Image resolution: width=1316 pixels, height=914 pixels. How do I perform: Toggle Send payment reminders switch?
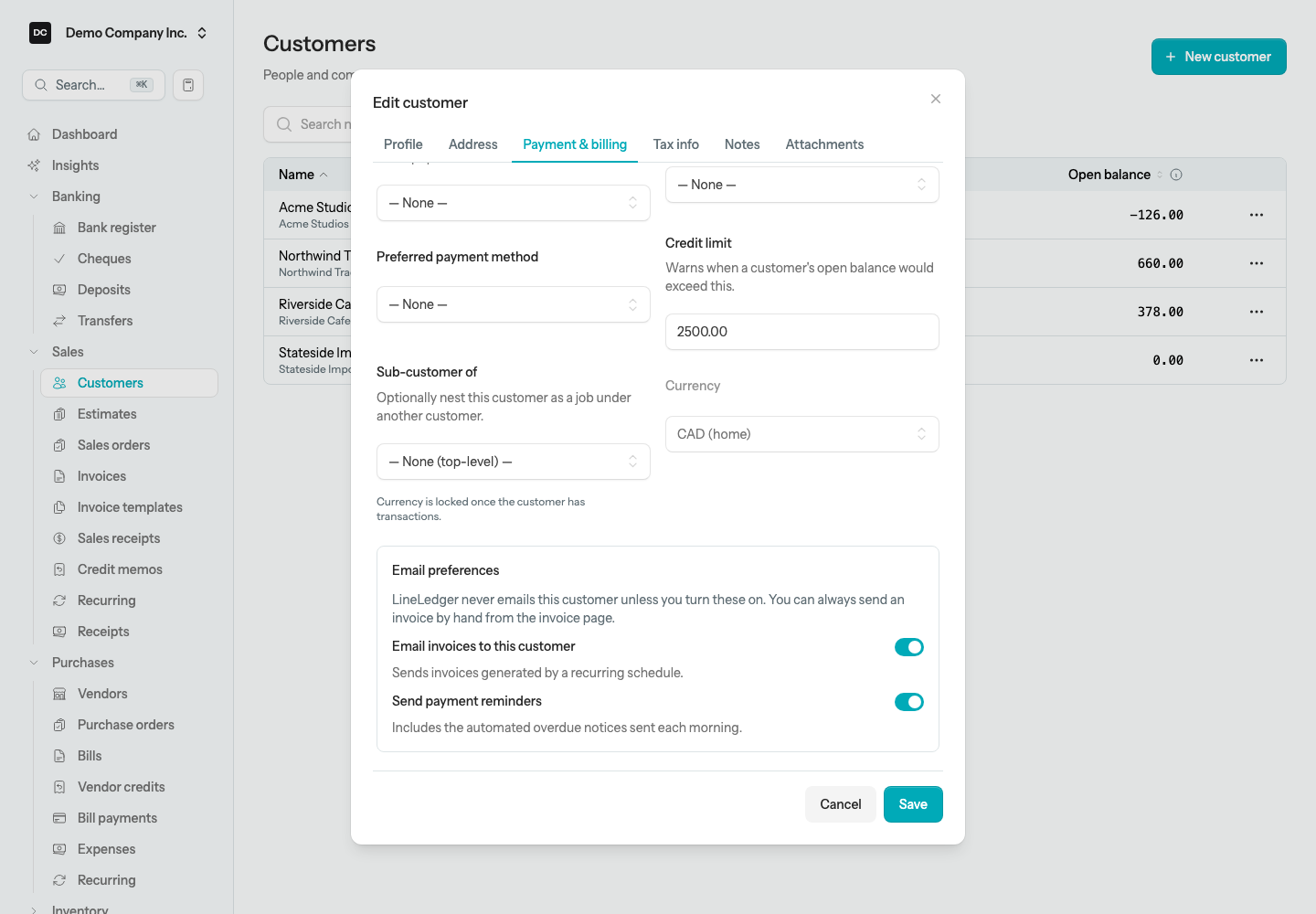point(909,702)
